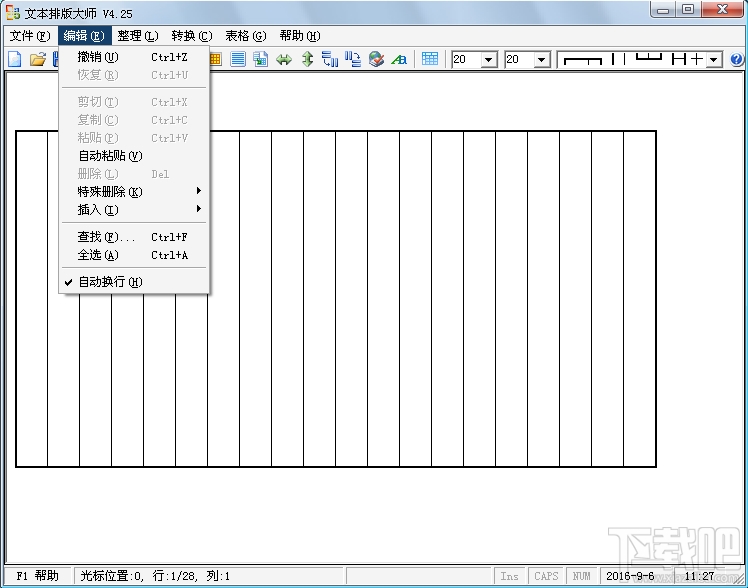
Task: Expand the 插入 submenu
Action: 135,209
